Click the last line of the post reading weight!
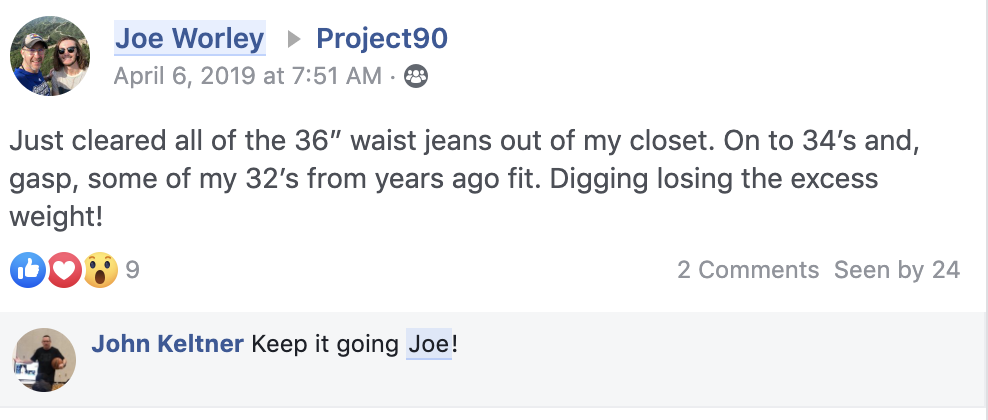The height and width of the screenshot is (420, 988). tap(58, 217)
